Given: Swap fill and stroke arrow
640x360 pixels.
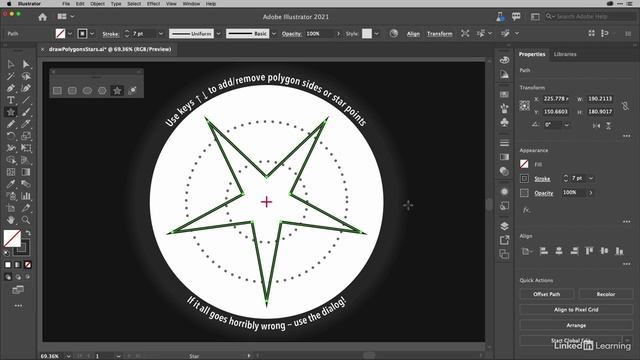Looking at the screenshot, I should click(x=28, y=233).
